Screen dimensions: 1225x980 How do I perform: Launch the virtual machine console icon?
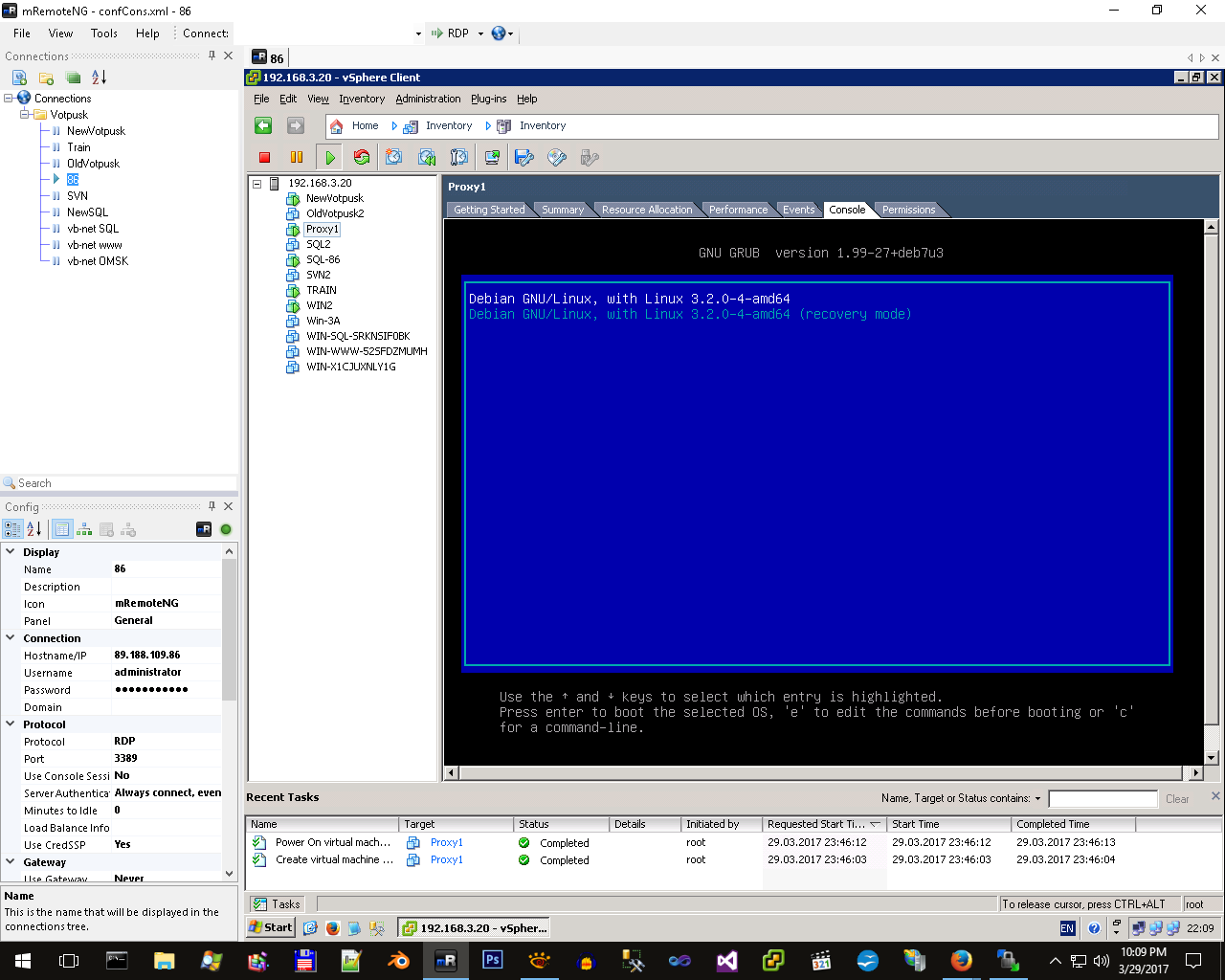[492, 157]
